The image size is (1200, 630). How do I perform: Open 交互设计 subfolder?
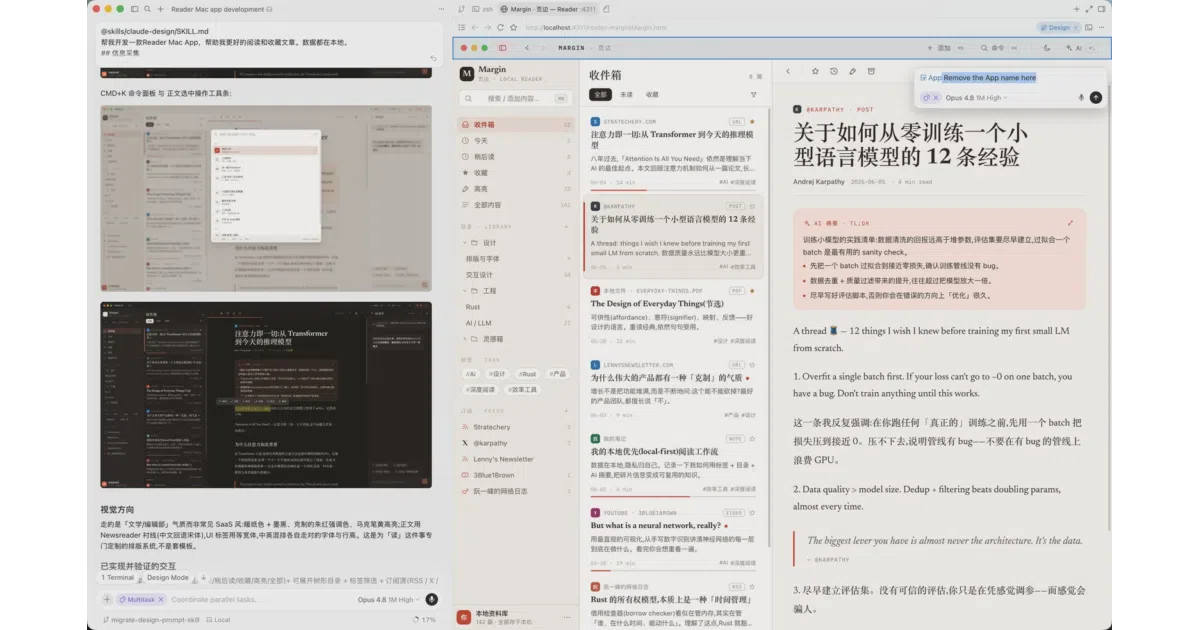point(515,275)
